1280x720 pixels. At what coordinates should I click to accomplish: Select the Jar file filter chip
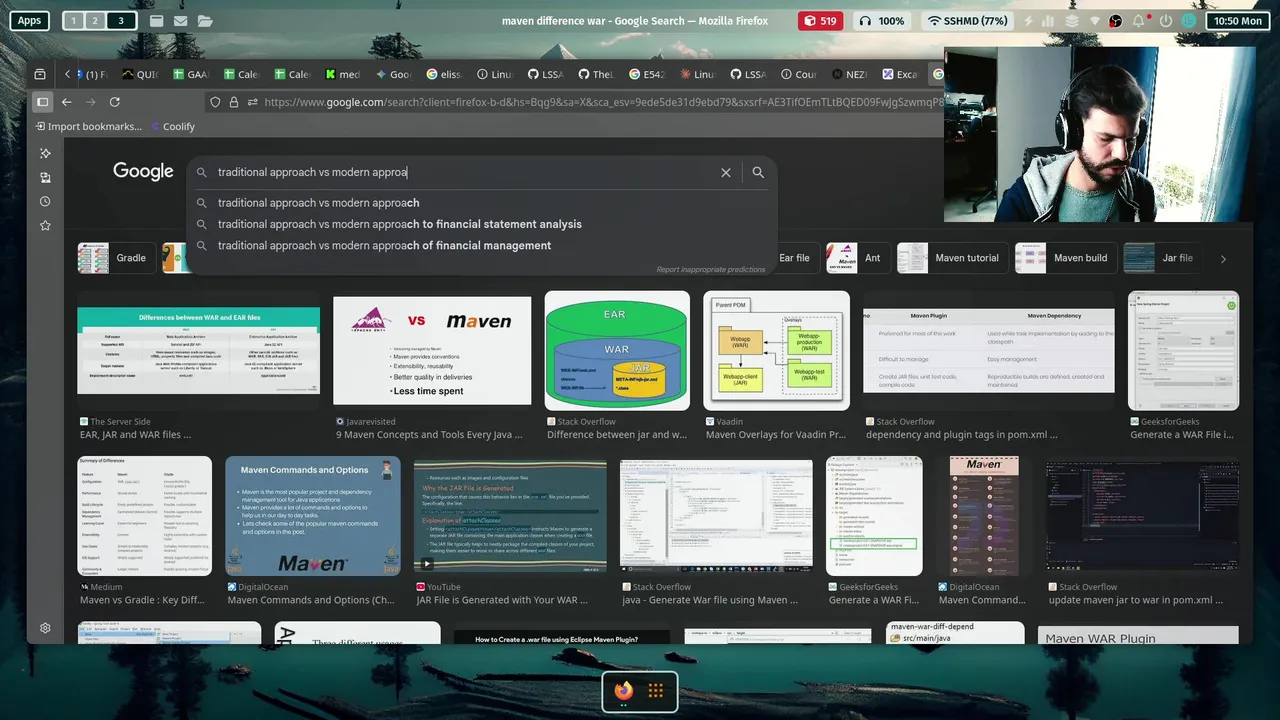(1162, 258)
